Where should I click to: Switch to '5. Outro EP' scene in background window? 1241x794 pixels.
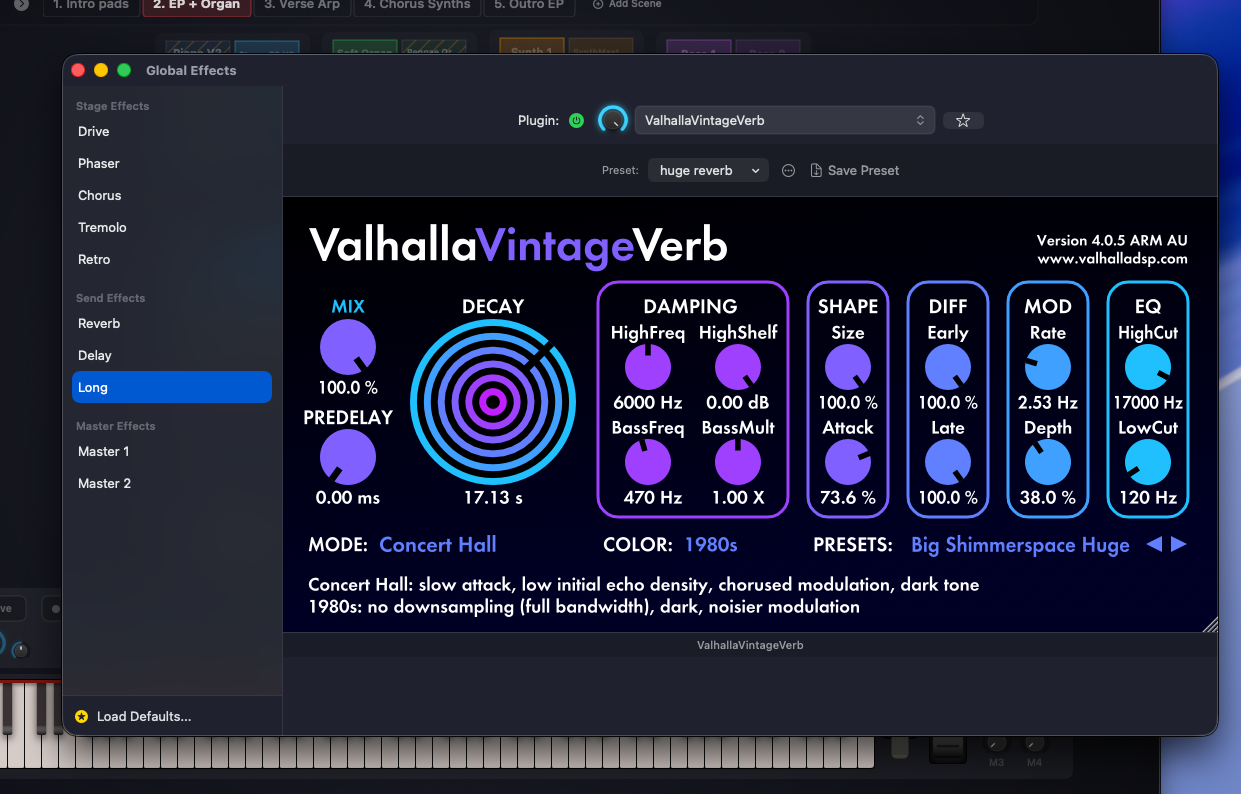pyautogui.click(x=528, y=5)
